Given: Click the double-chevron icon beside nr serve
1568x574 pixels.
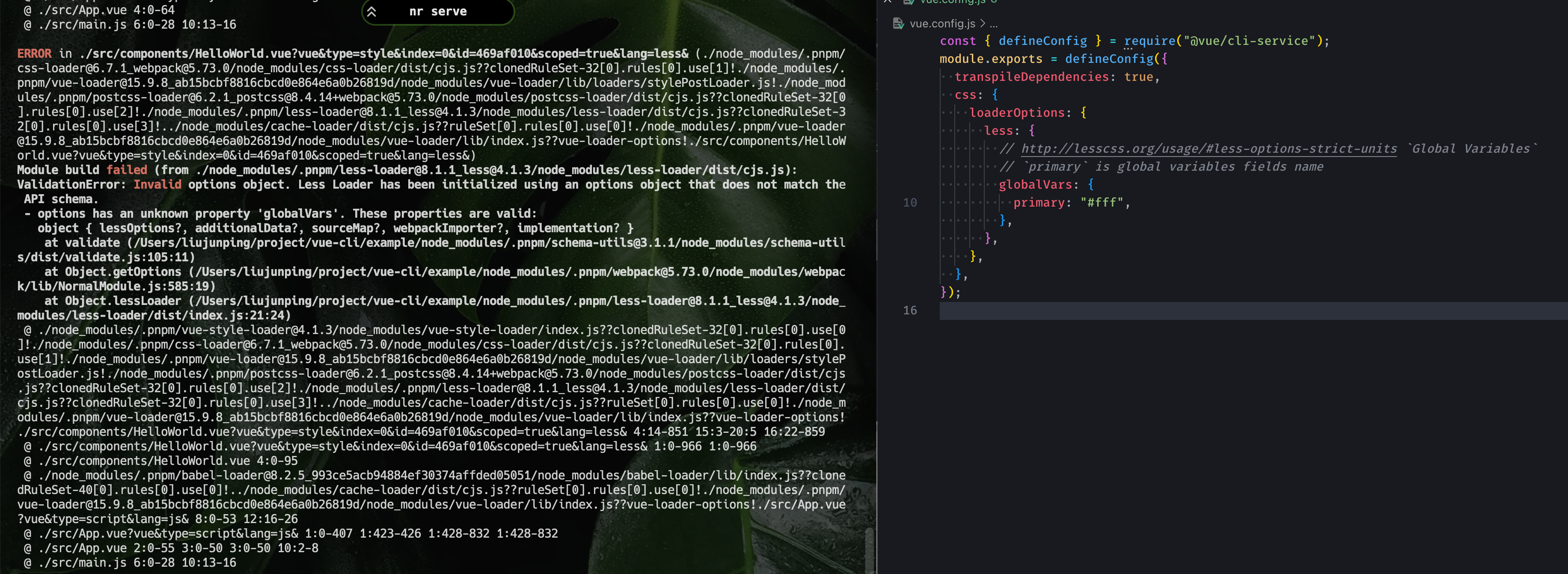Looking at the screenshot, I should (x=371, y=12).
